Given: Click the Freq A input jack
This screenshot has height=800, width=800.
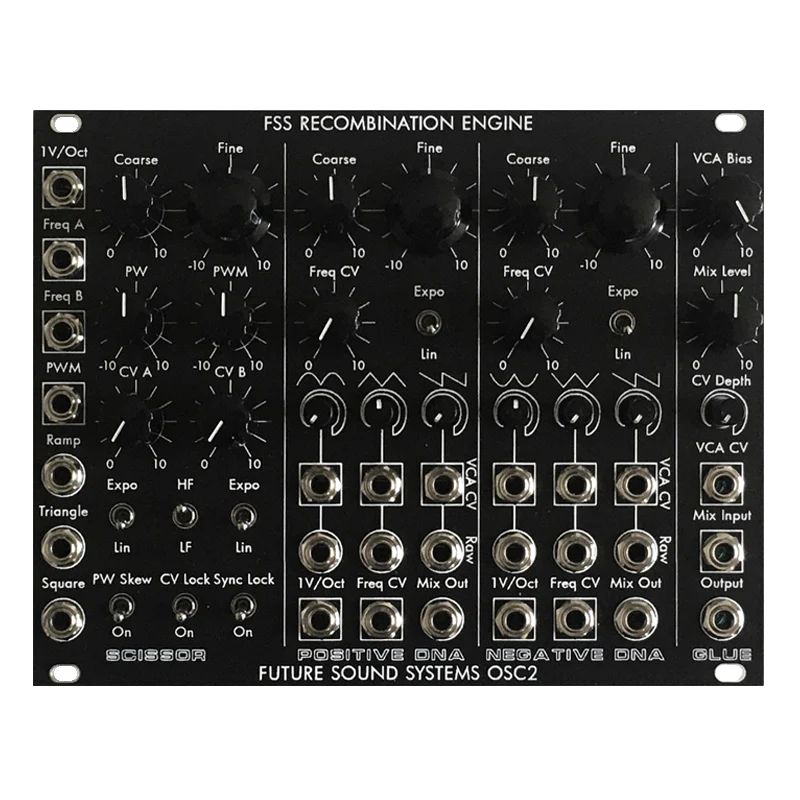Looking at the screenshot, I should pos(63,260).
